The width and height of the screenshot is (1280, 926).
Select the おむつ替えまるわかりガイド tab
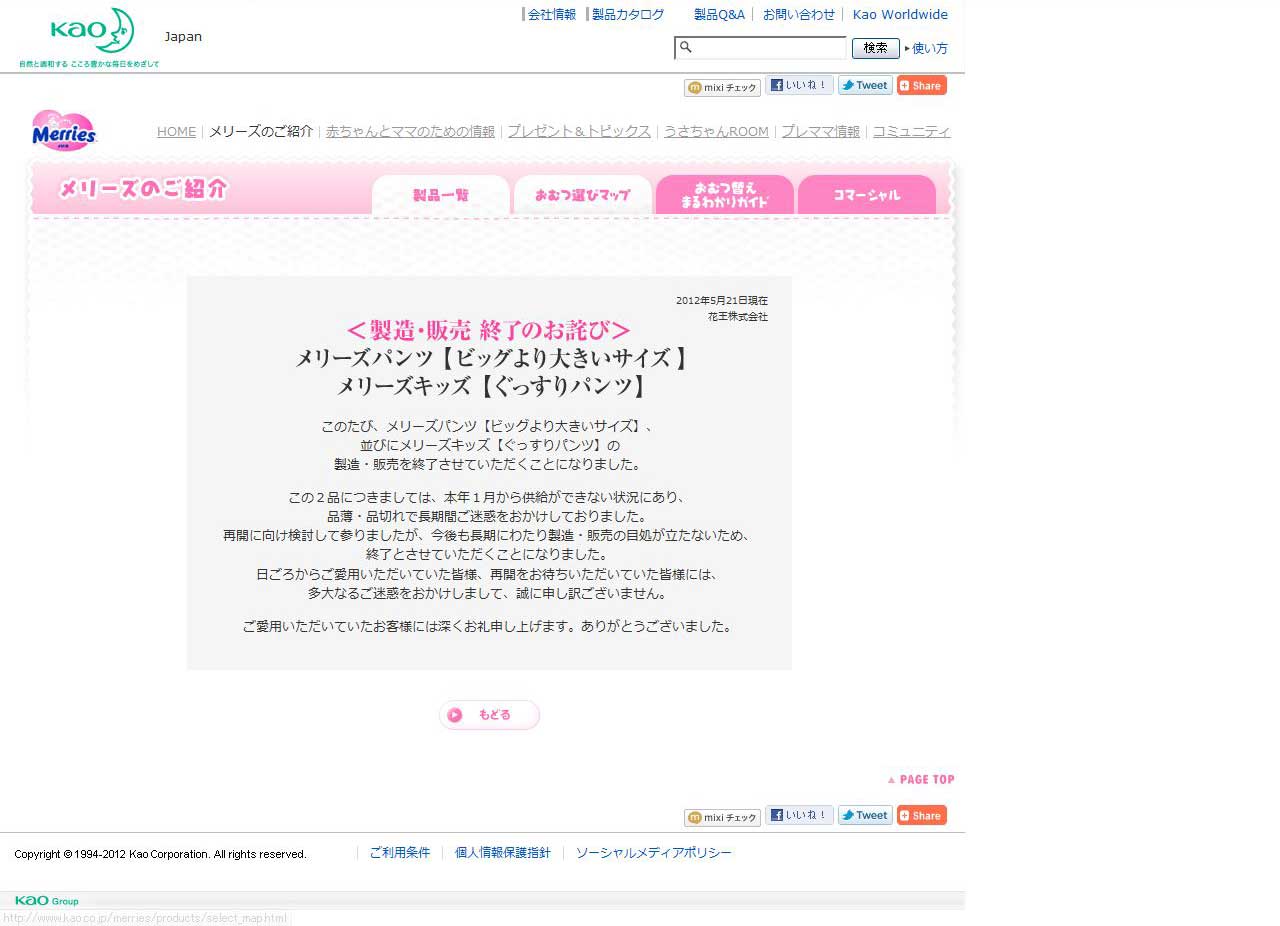[724, 196]
